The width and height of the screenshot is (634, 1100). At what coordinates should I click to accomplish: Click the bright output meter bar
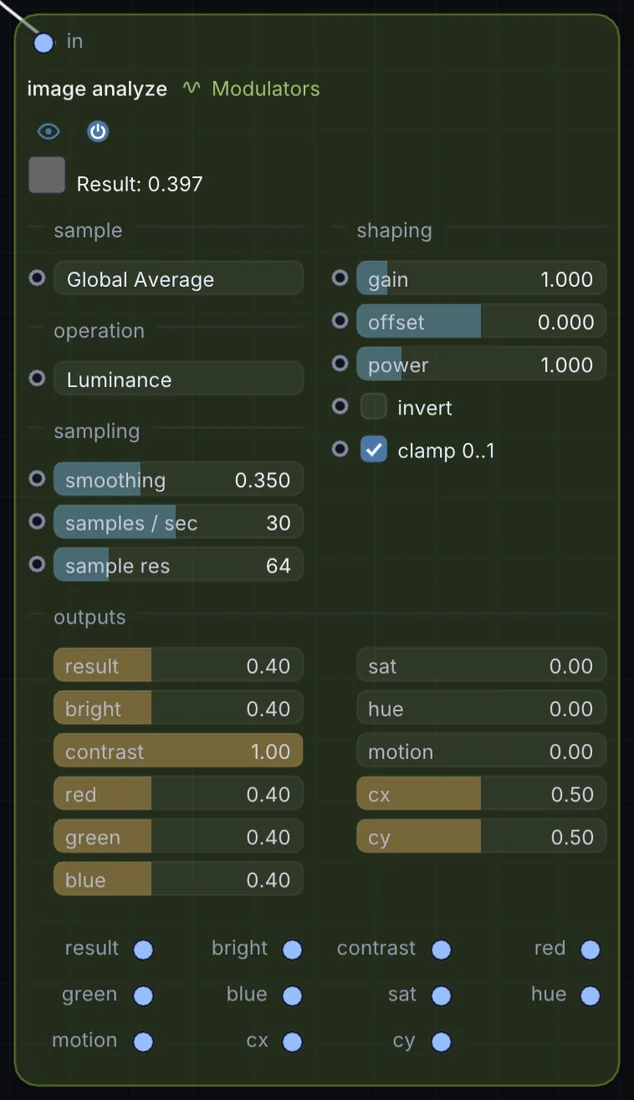click(178, 708)
